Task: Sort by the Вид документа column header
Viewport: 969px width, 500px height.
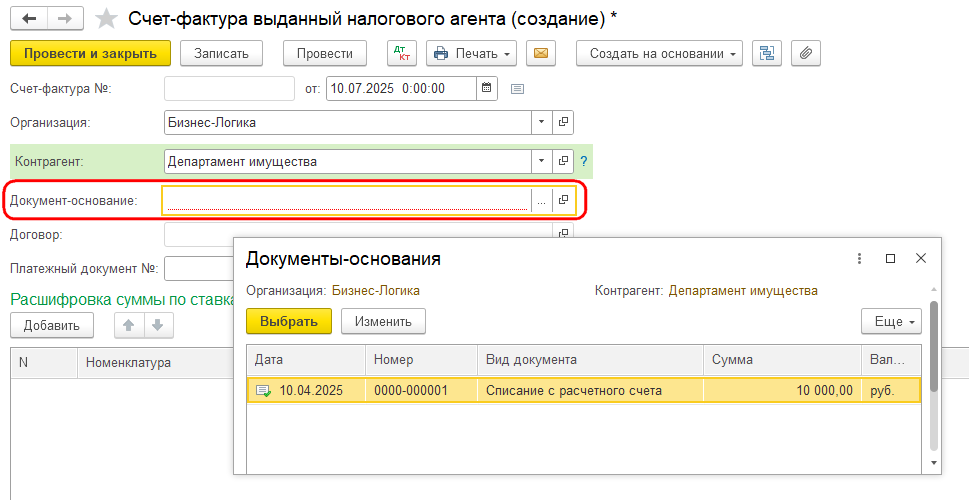Action: tap(590, 360)
